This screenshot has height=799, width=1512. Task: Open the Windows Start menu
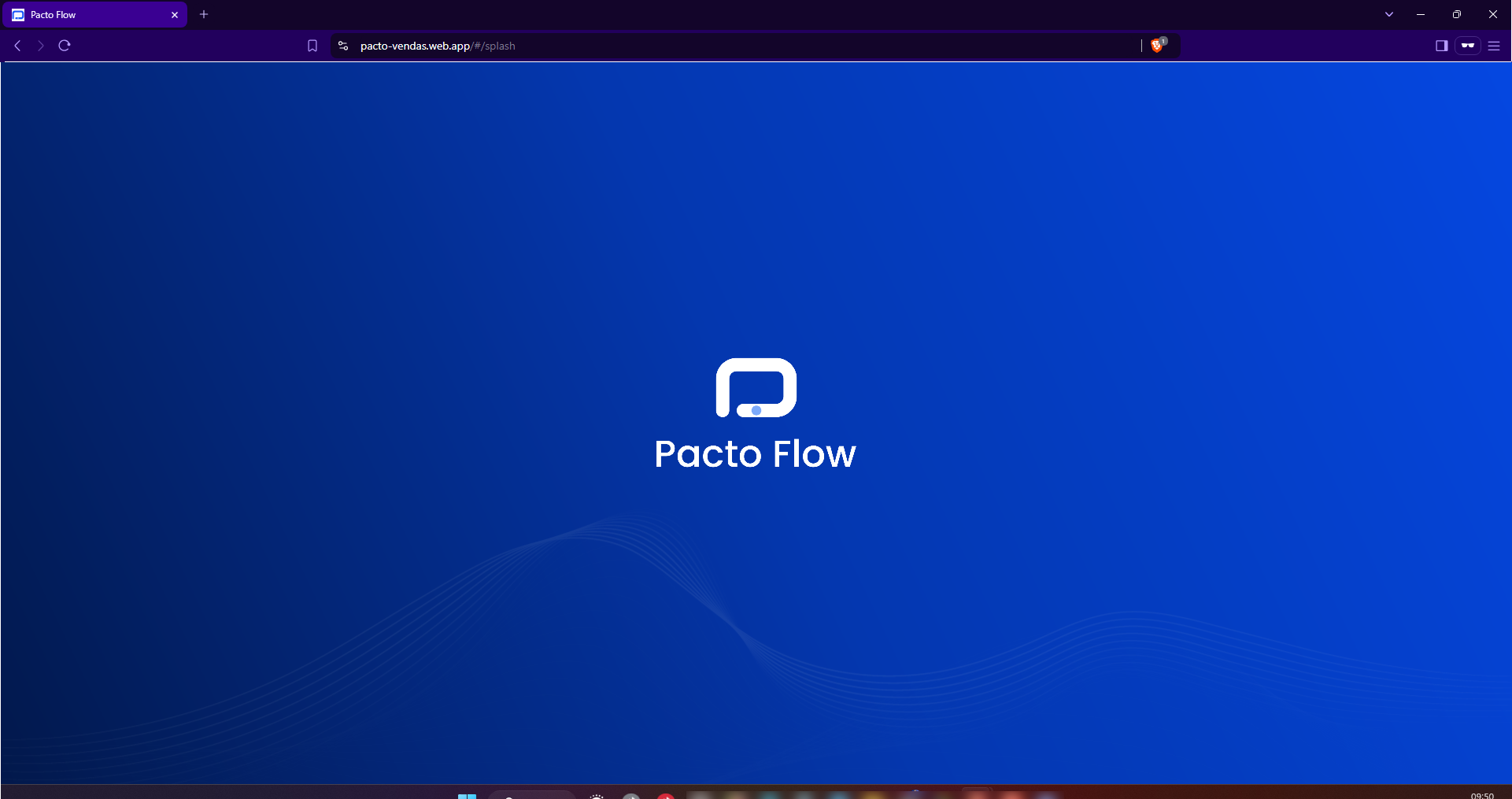tap(467, 796)
